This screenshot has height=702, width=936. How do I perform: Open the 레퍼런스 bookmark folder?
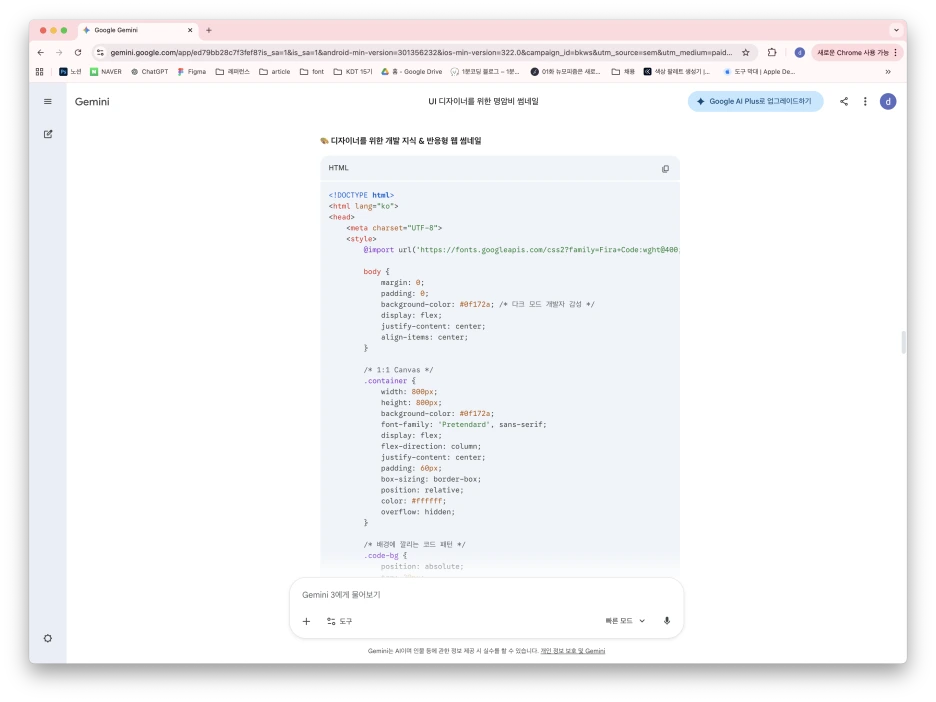click(x=233, y=72)
